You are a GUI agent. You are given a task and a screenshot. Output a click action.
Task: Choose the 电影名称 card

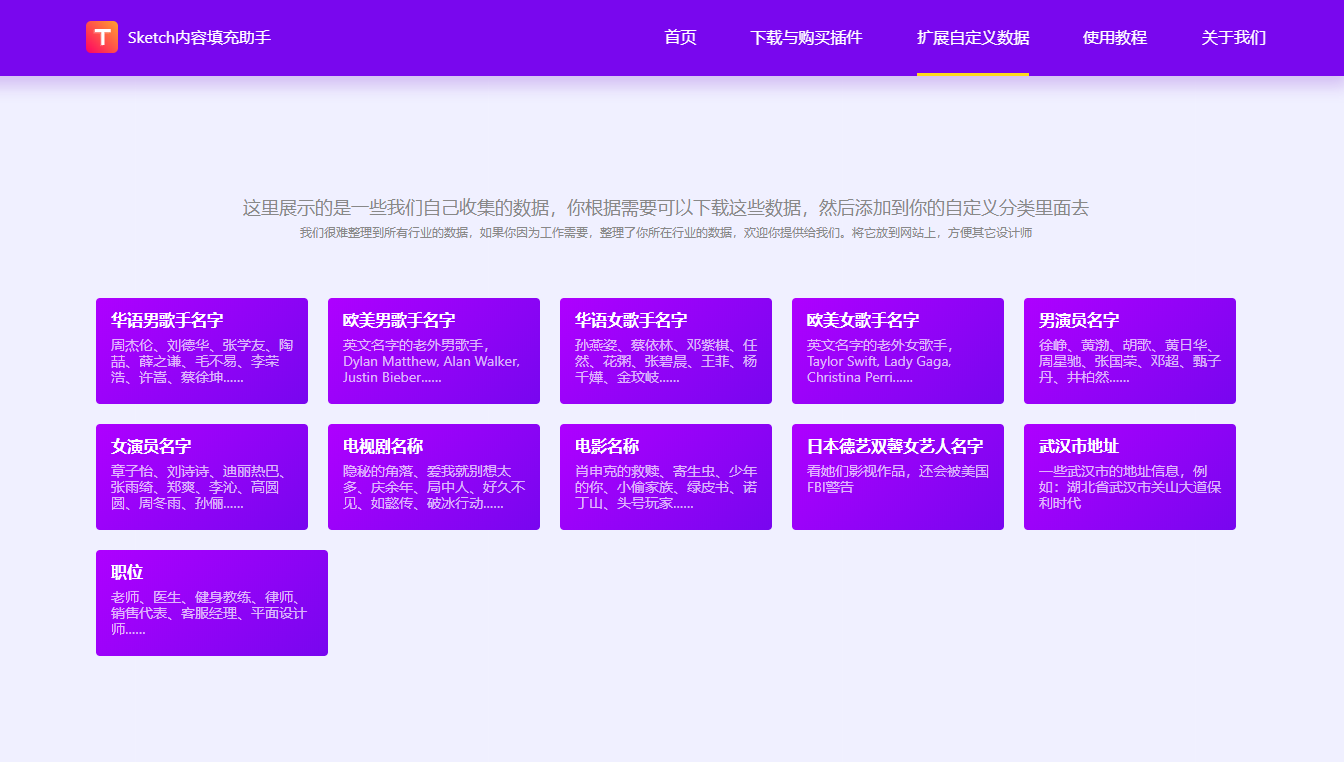666,477
